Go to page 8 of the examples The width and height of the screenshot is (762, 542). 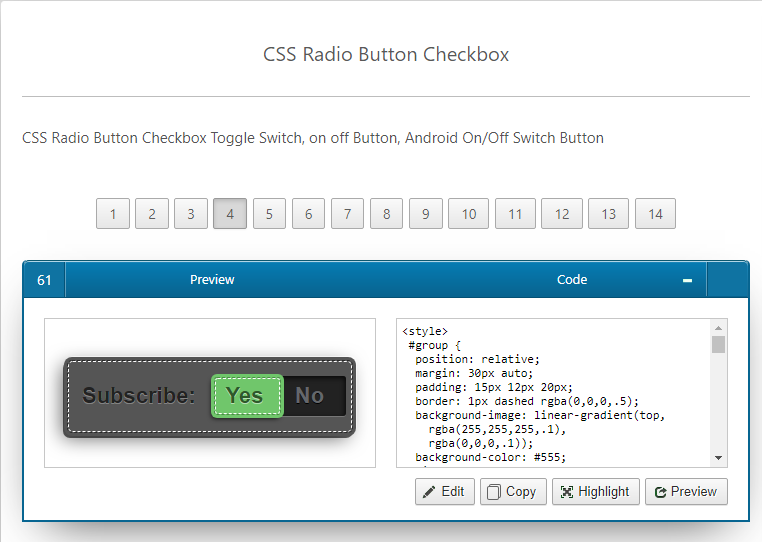click(x=386, y=213)
